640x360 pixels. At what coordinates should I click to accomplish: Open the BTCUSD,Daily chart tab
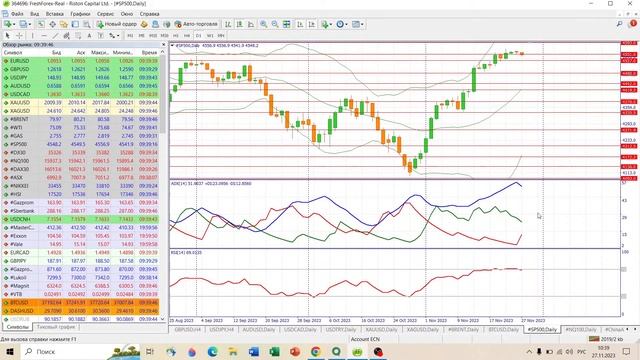503,329
